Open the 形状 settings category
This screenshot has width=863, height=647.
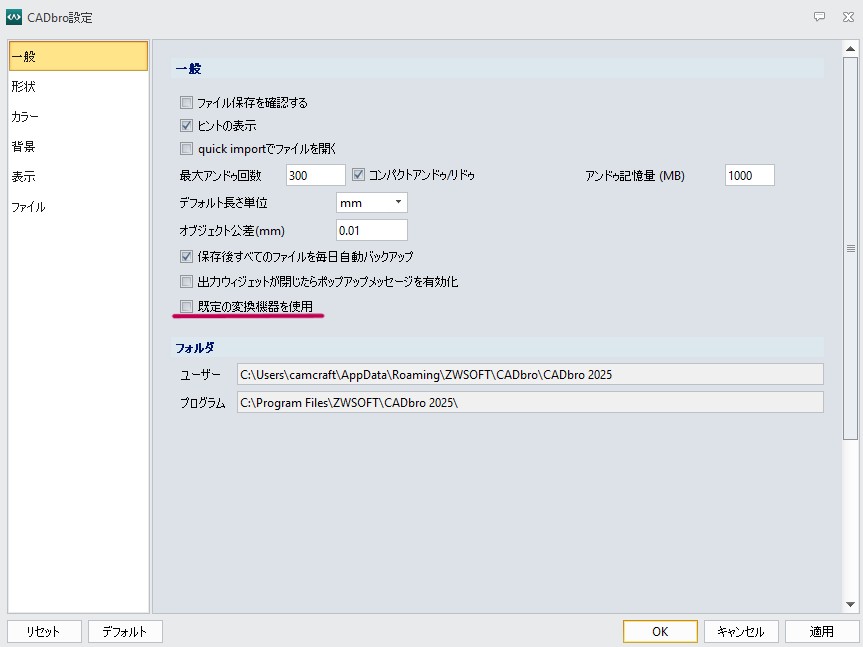click(78, 86)
